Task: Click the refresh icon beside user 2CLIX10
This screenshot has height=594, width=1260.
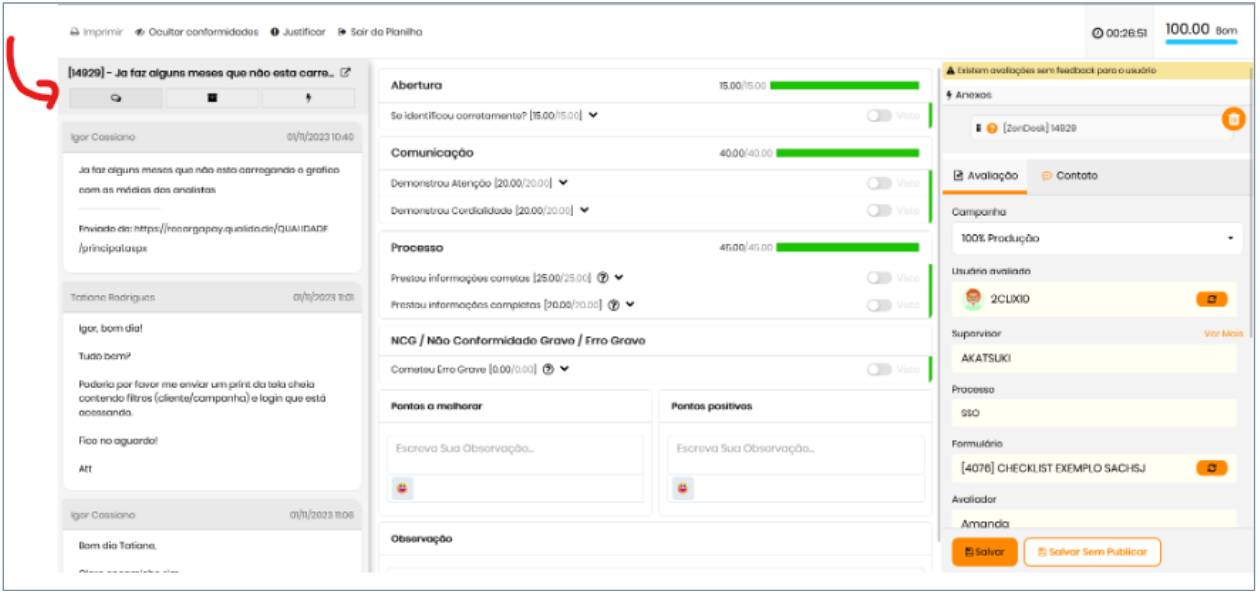Action: tap(1211, 299)
